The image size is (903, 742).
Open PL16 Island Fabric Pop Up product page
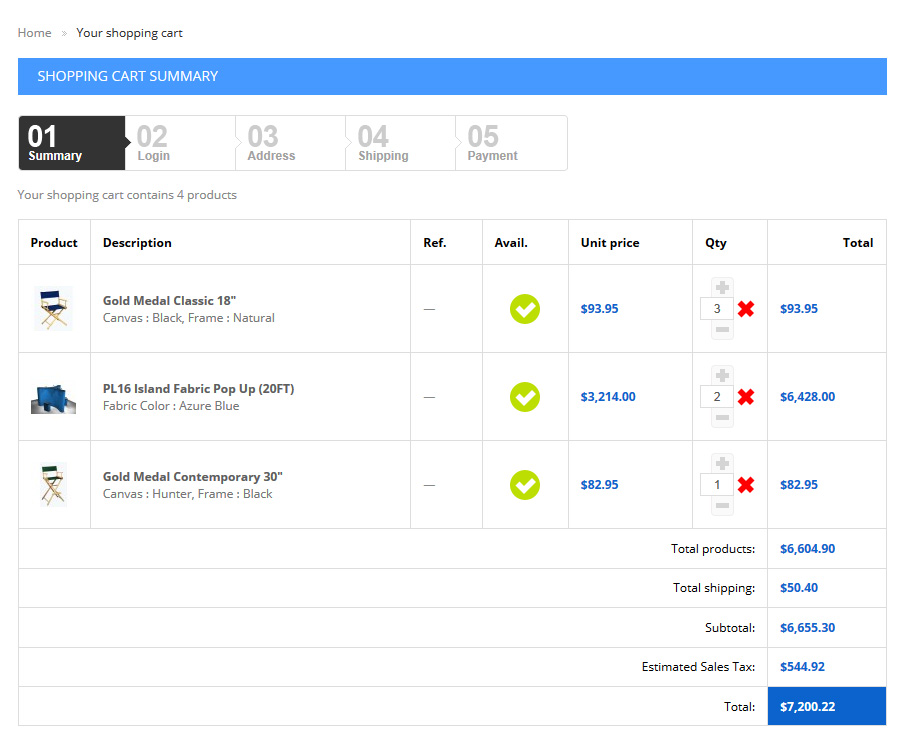point(198,388)
